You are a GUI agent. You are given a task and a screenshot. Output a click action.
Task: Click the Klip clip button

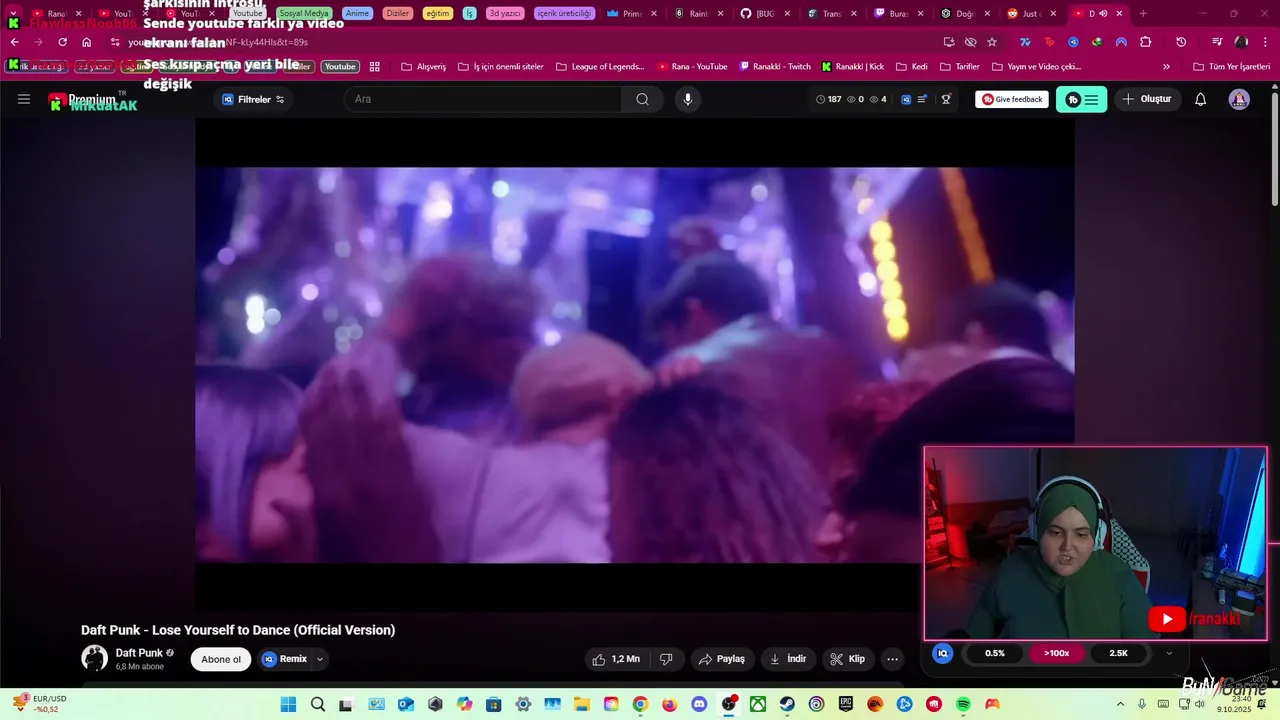[848, 659]
